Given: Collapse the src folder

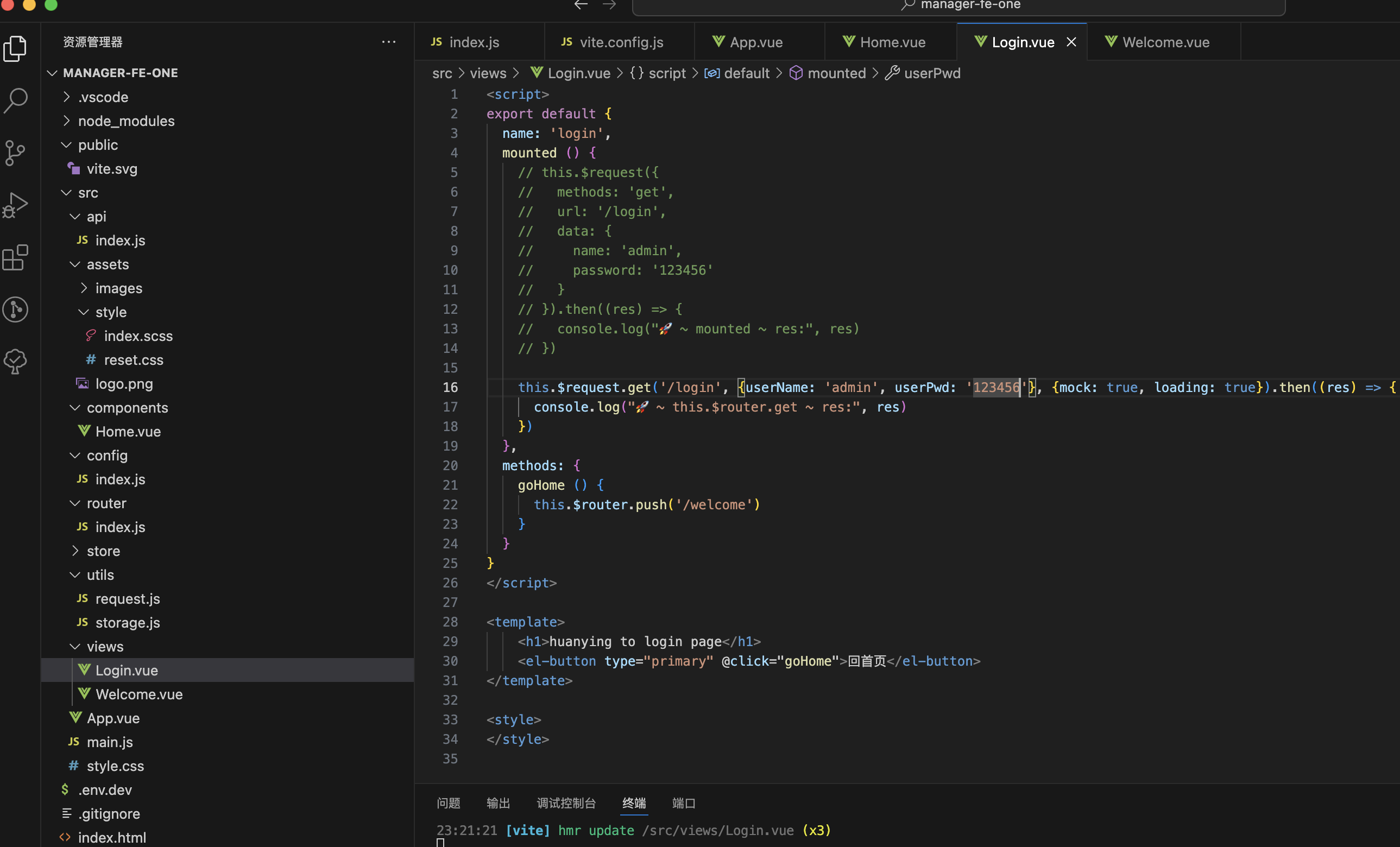Looking at the screenshot, I should [228, 192].
